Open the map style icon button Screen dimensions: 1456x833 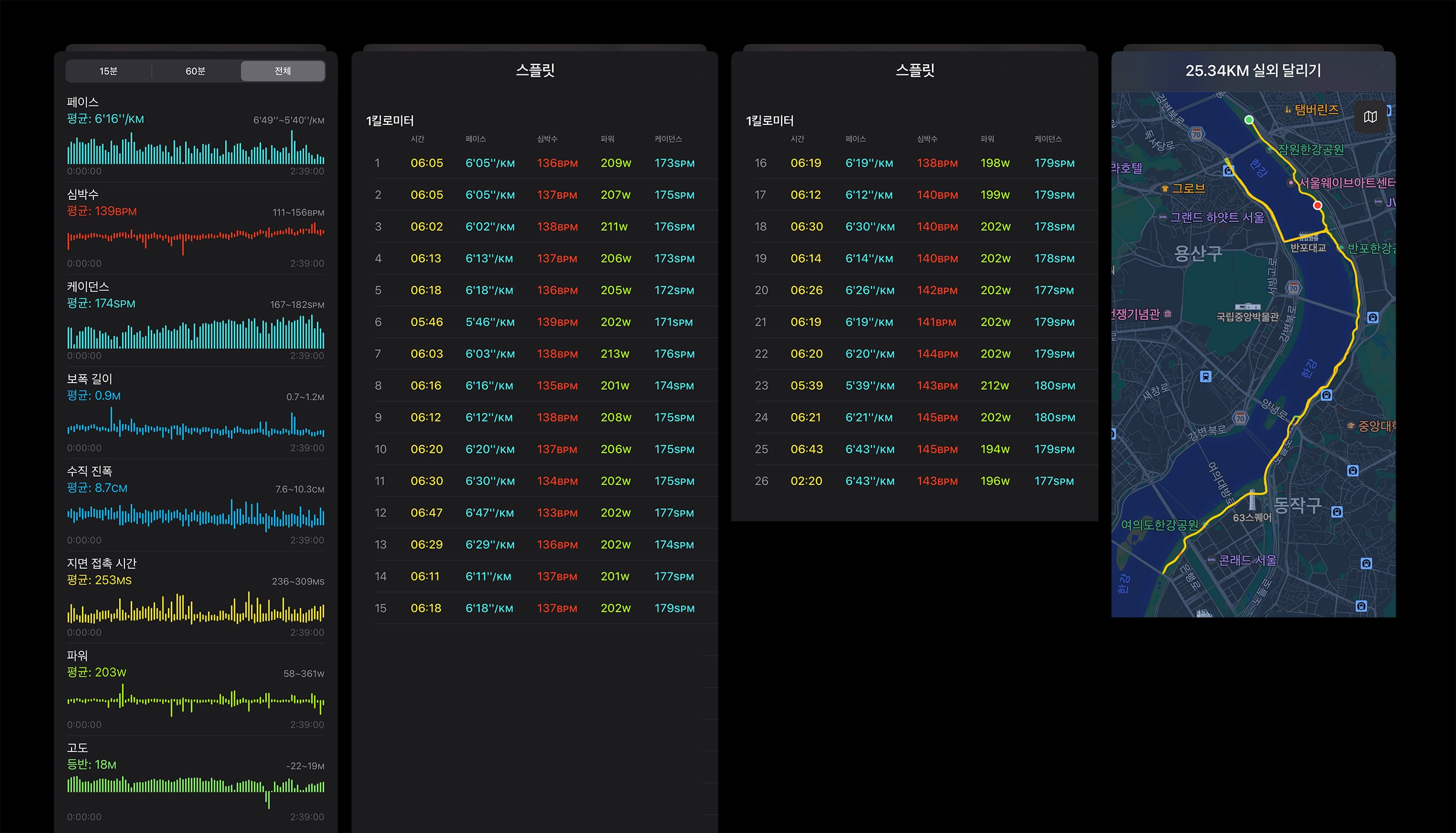pyautogui.click(x=1369, y=117)
